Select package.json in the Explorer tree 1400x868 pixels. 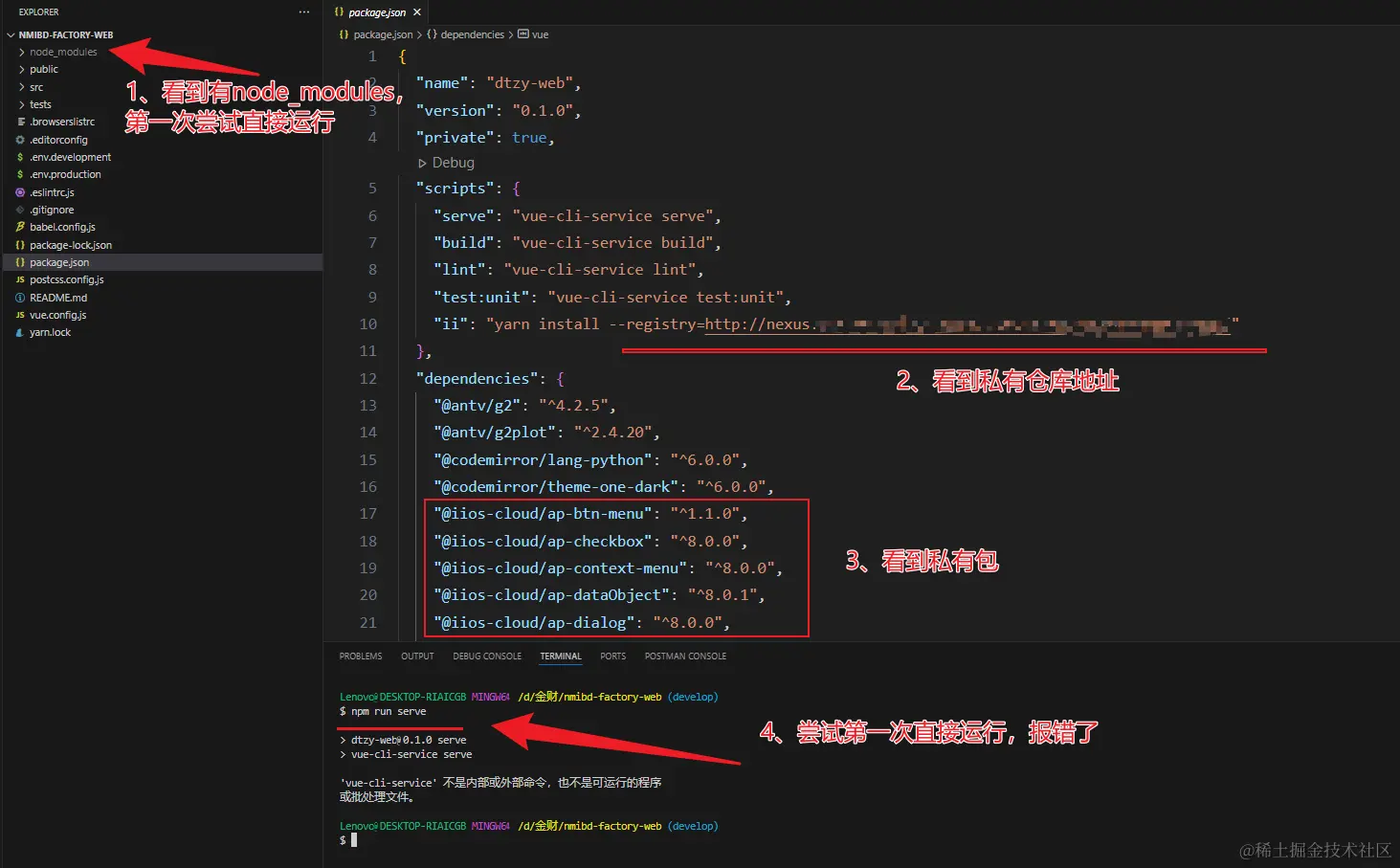tap(161, 262)
